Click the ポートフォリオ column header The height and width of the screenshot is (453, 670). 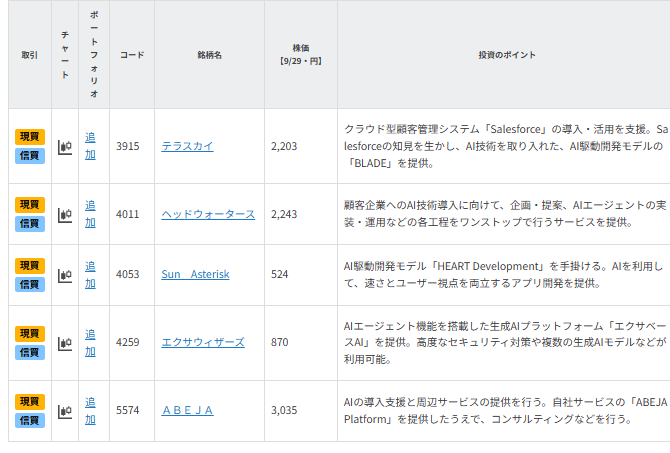coord(94,55)
